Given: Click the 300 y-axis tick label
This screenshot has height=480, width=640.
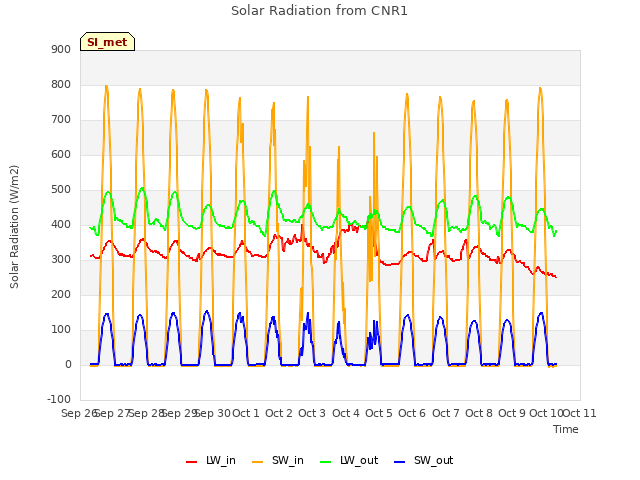Looking at the screenshot, I should (61, 260).
